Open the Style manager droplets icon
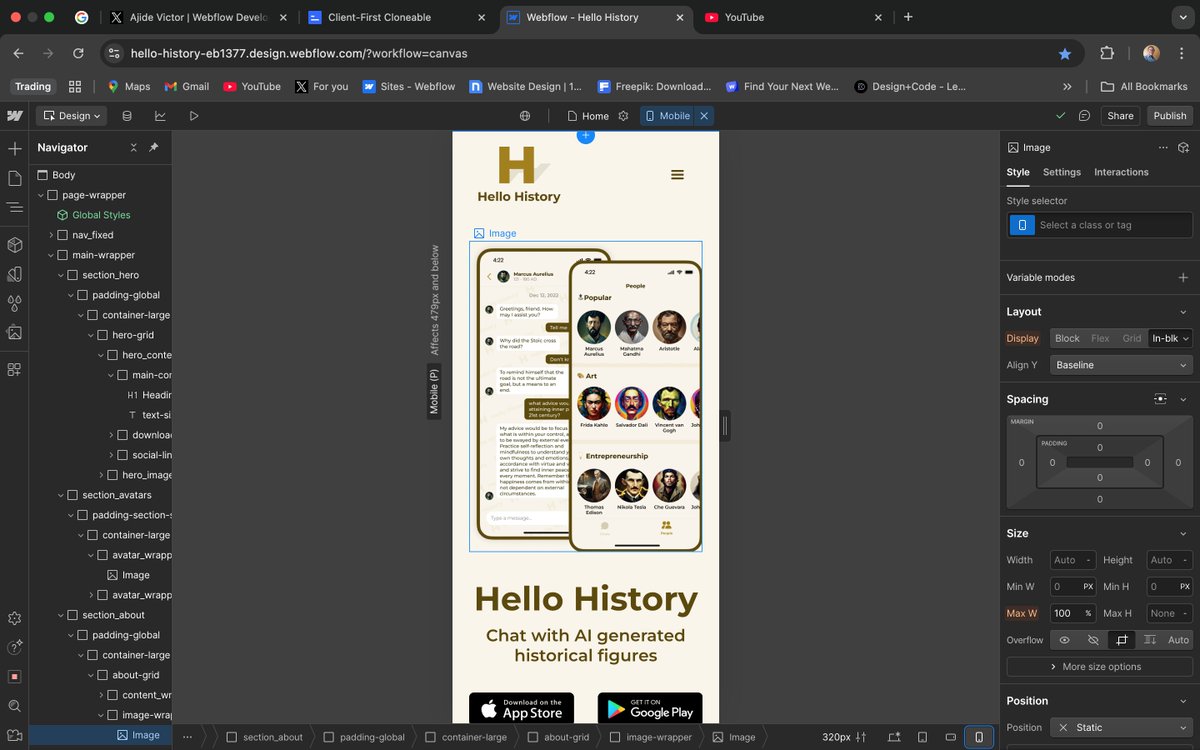 pos(15,303)
